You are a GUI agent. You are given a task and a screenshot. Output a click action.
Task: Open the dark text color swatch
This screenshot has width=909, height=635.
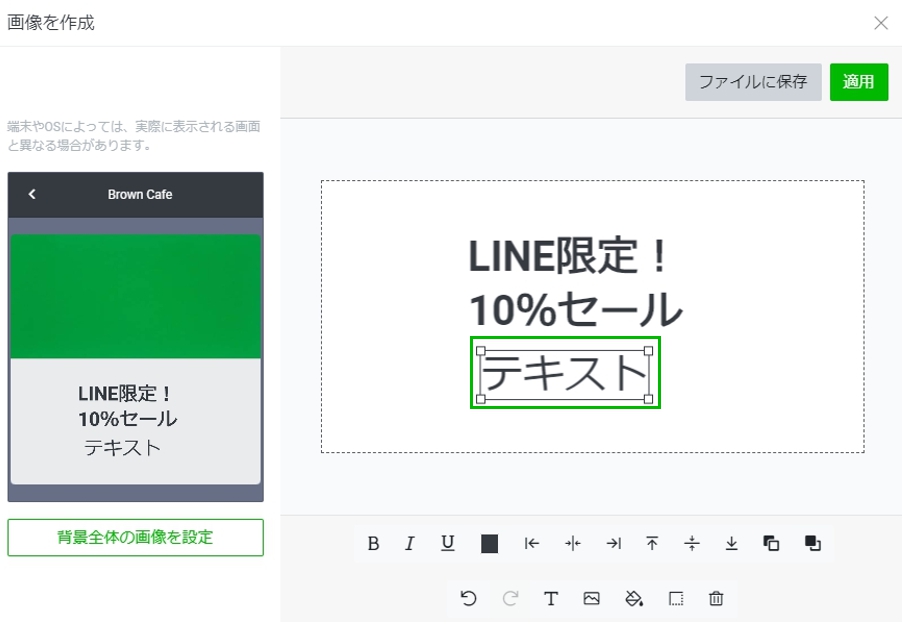[x=489, y=544]
